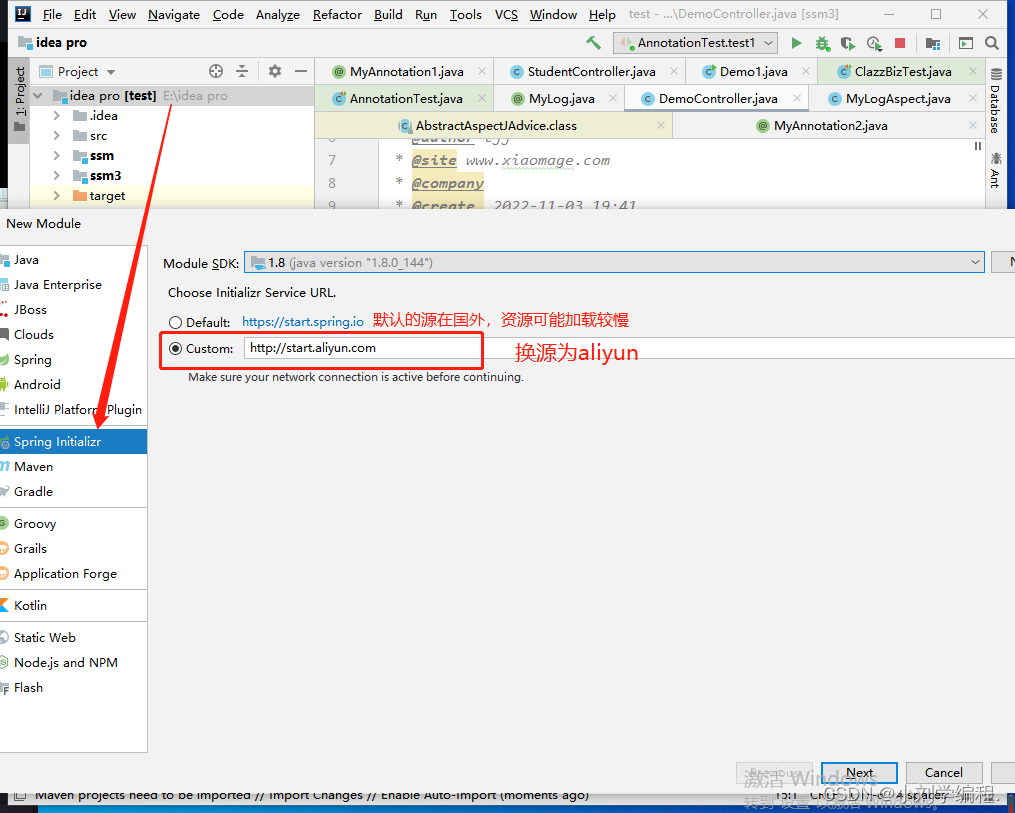1015x813 pixels.
Task: Expand the target folder
Action: point(56,195)
